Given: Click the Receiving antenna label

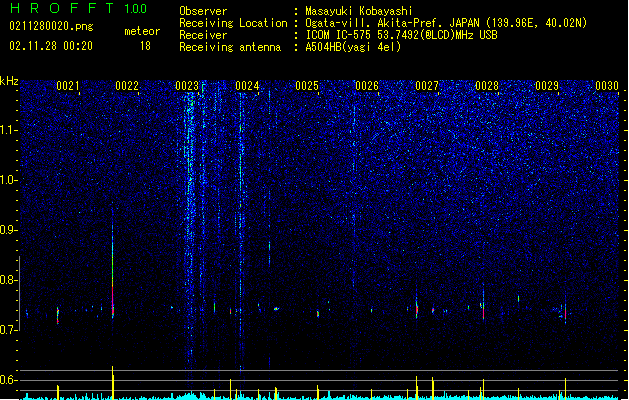Looking at the screenshot, I should pos(230,47).
